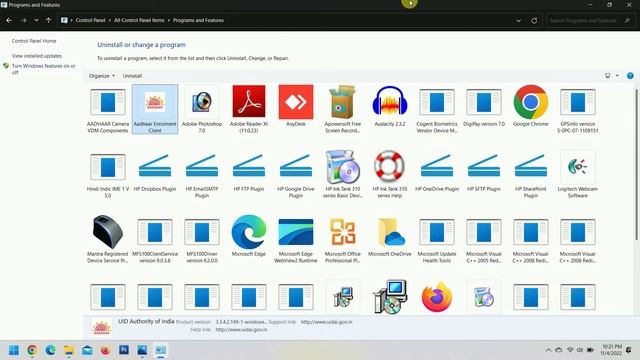The image size is (640, 360).
Task: Select Microsoft Edge in program list
Action: click(249, 236)
